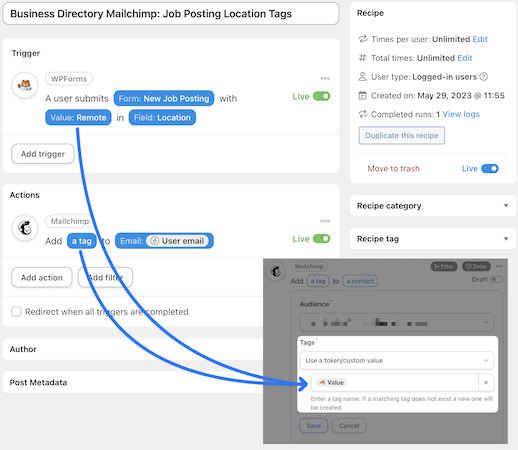Click the Value: Remote token

click(78, 117)
